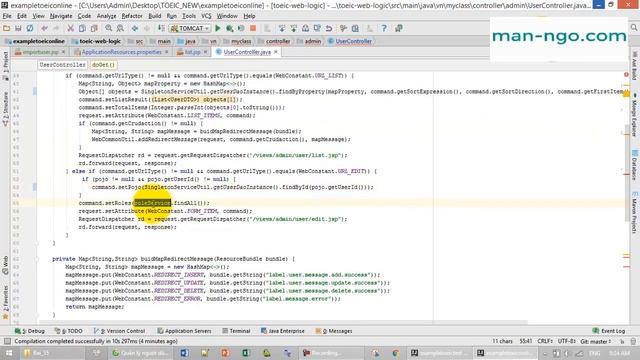Open the File menu

tap(7, 16)
